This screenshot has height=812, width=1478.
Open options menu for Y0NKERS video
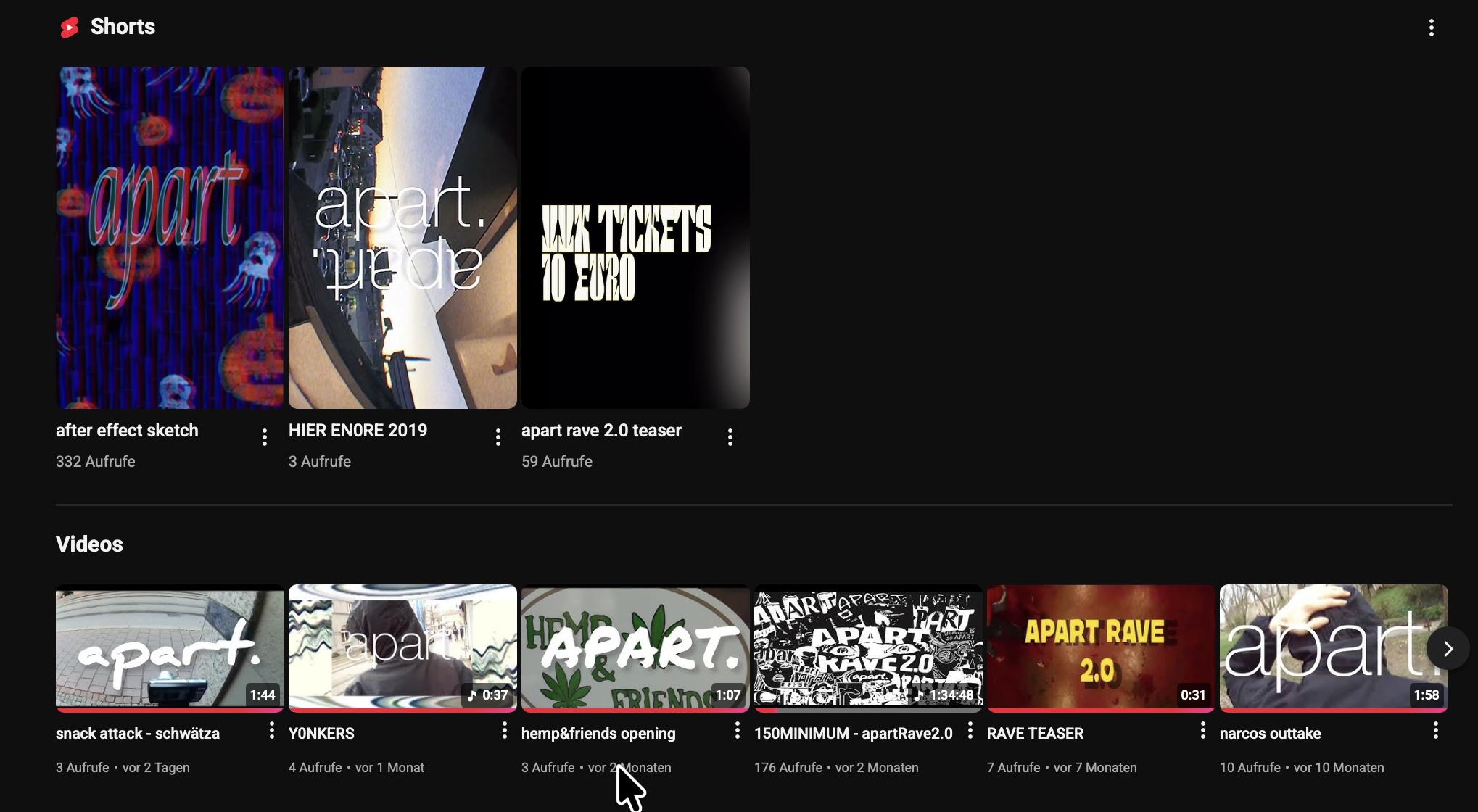tap(505, 731)
